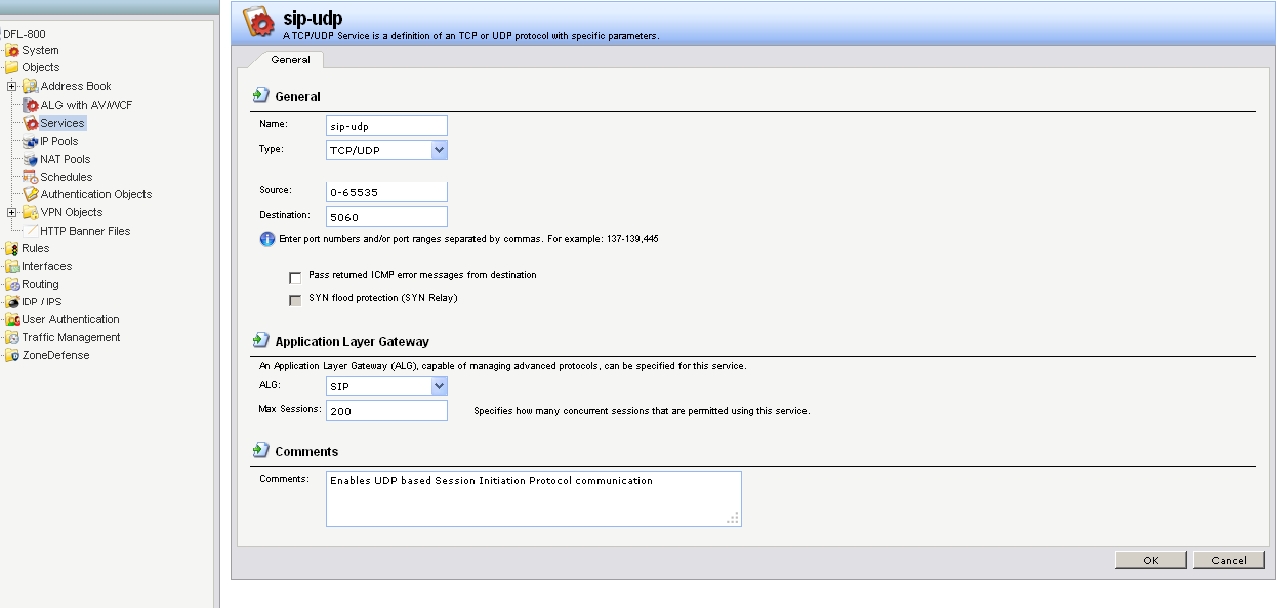
Task: Click the Services icon in tree
Action: (31, 123)
